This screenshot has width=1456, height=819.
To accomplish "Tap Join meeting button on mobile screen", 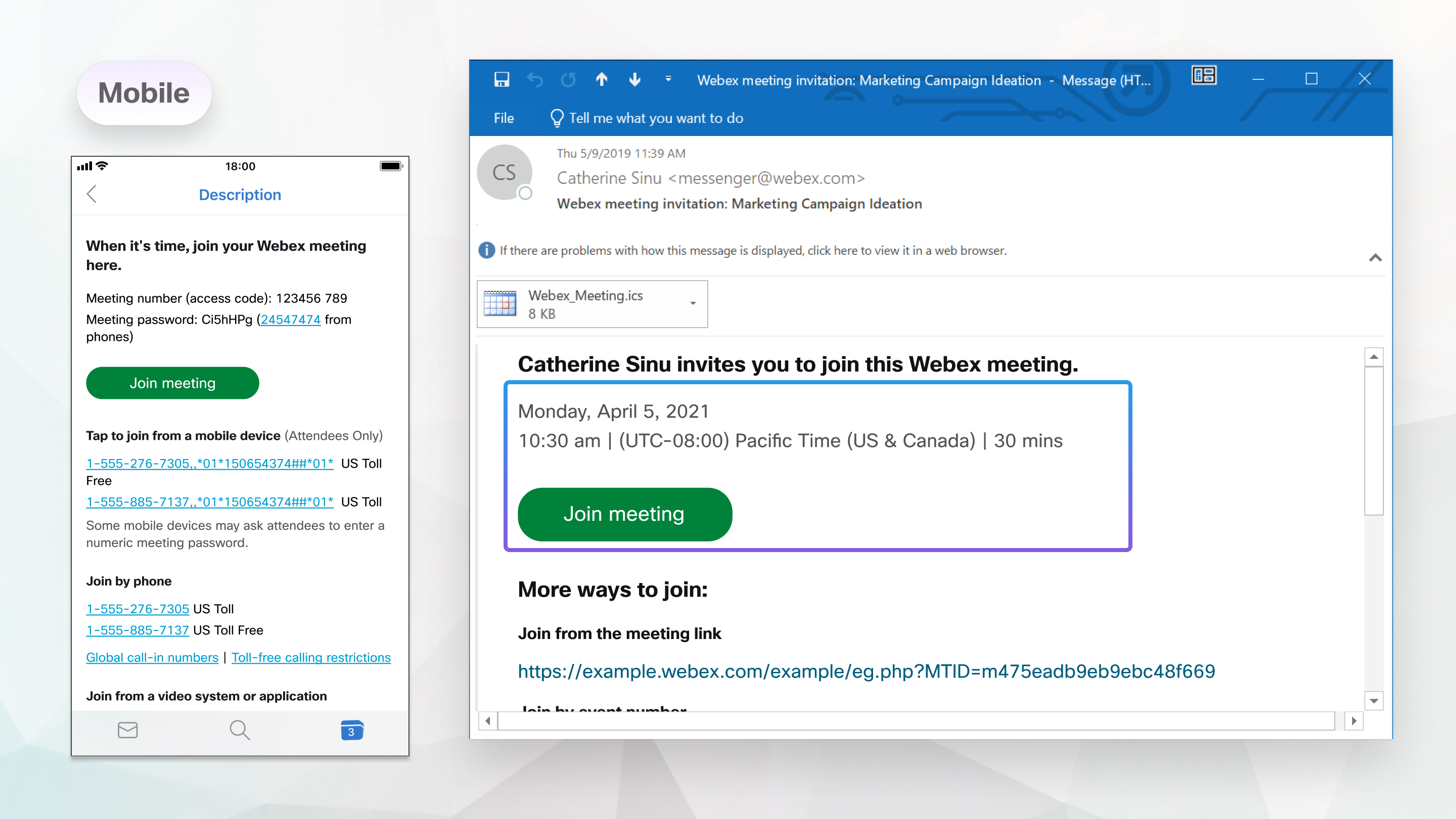I will coord(172,383).
